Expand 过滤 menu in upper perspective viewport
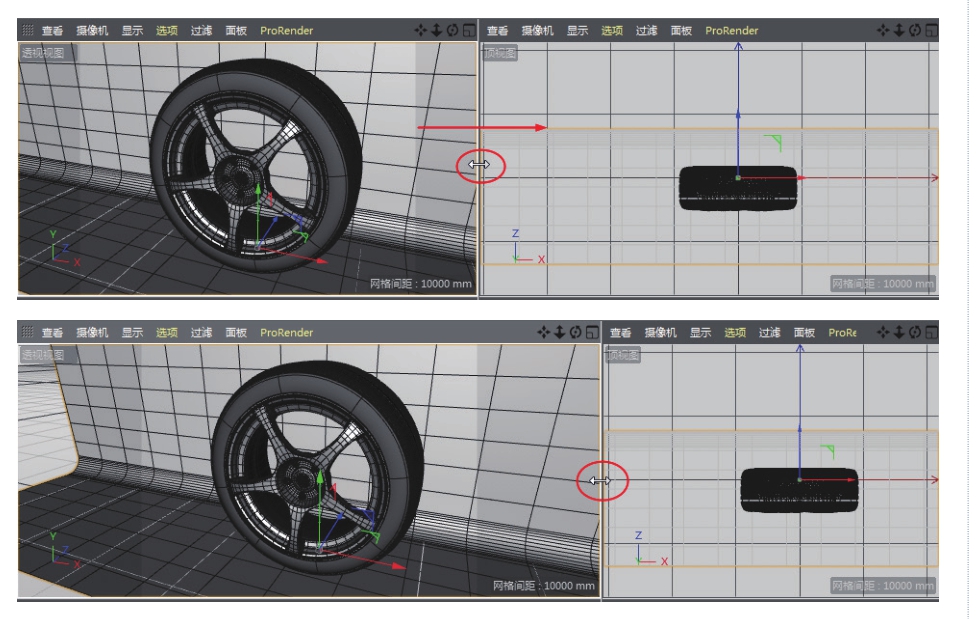This screenshot has width=976, height=619. click(201, 31)
